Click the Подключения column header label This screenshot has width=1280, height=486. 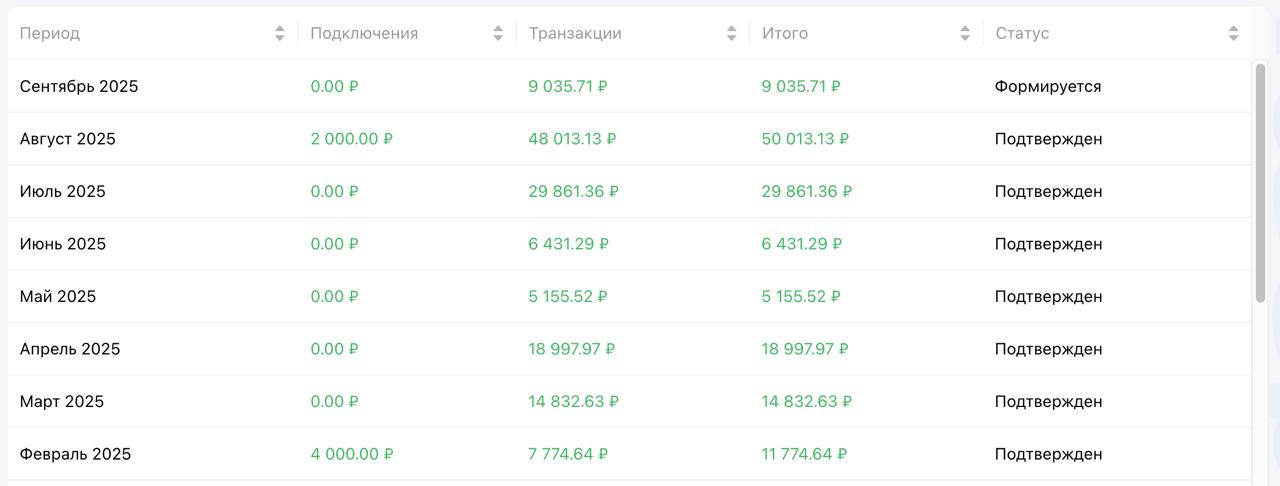(364, 33)
